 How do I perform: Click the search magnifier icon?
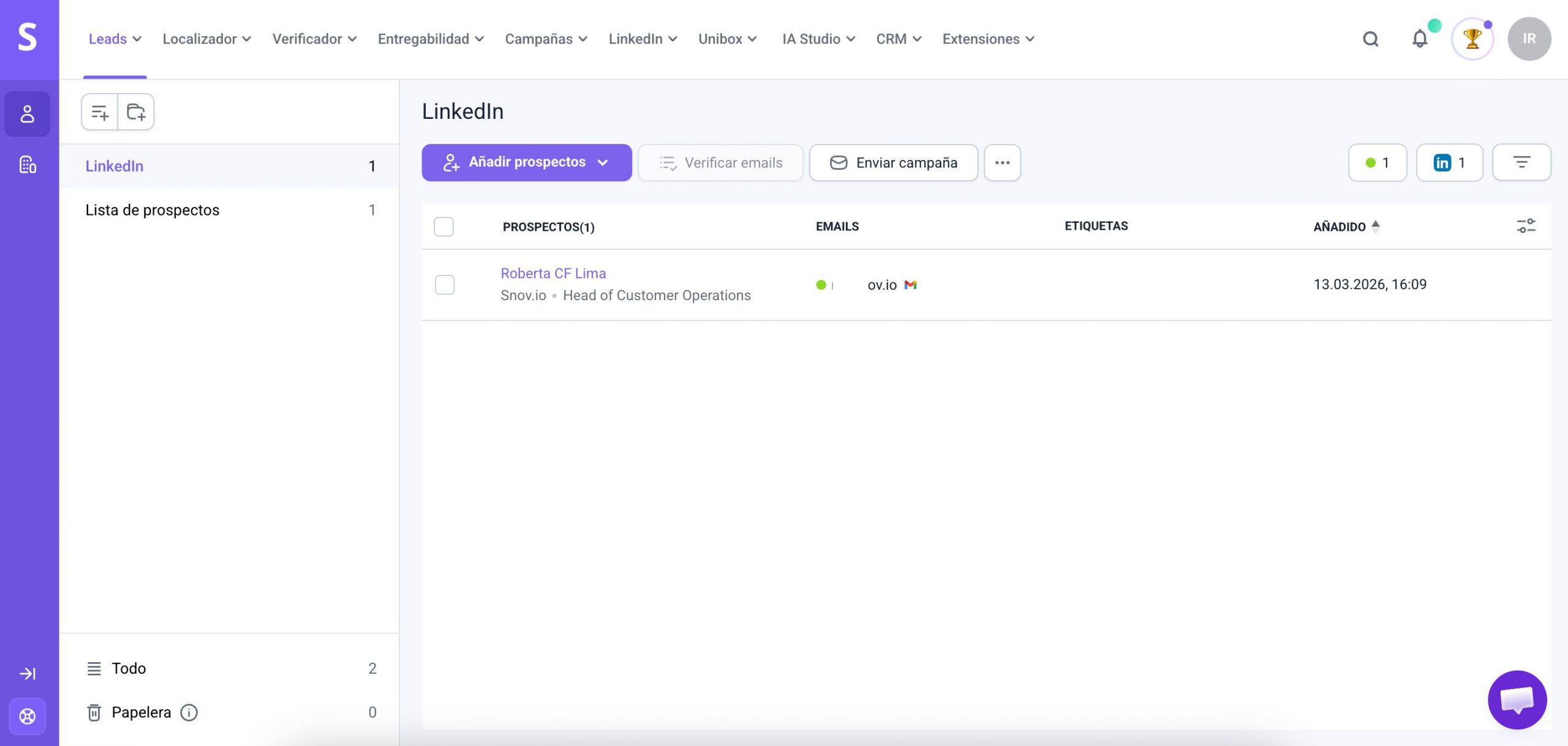pyautogui.click(x=1370, y=39)
